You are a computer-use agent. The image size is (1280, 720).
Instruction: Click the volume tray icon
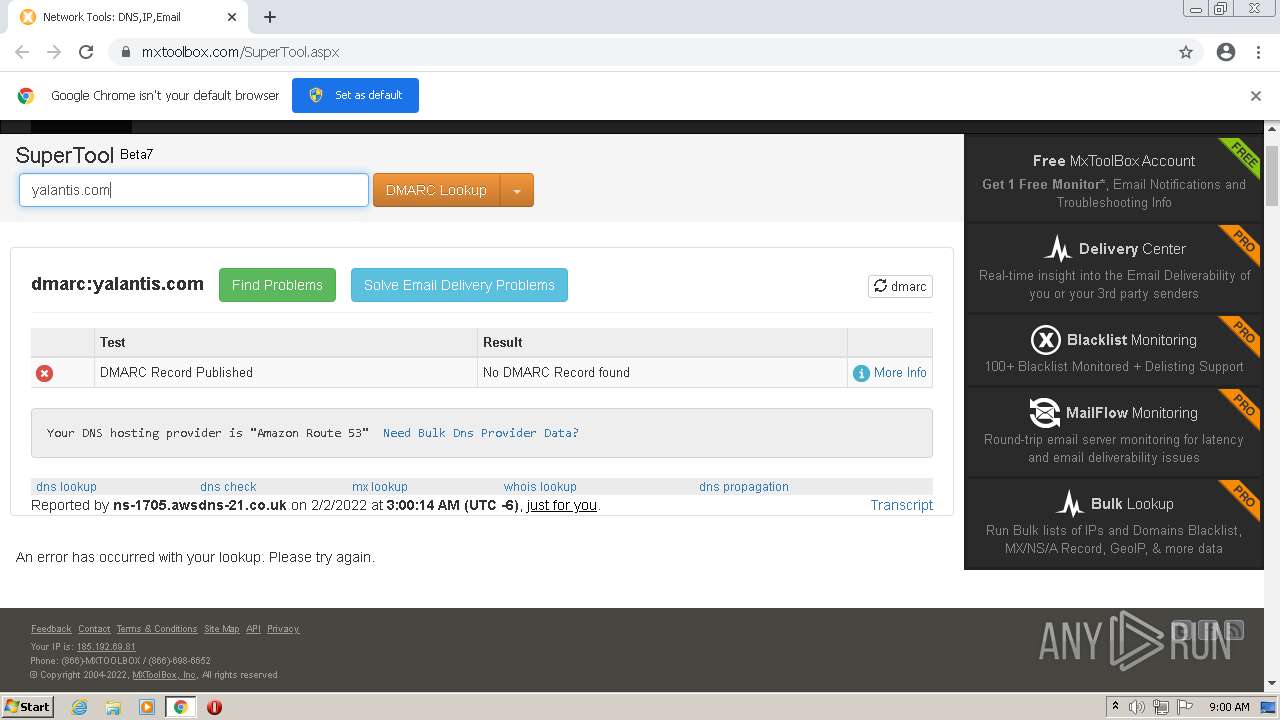1137,707
